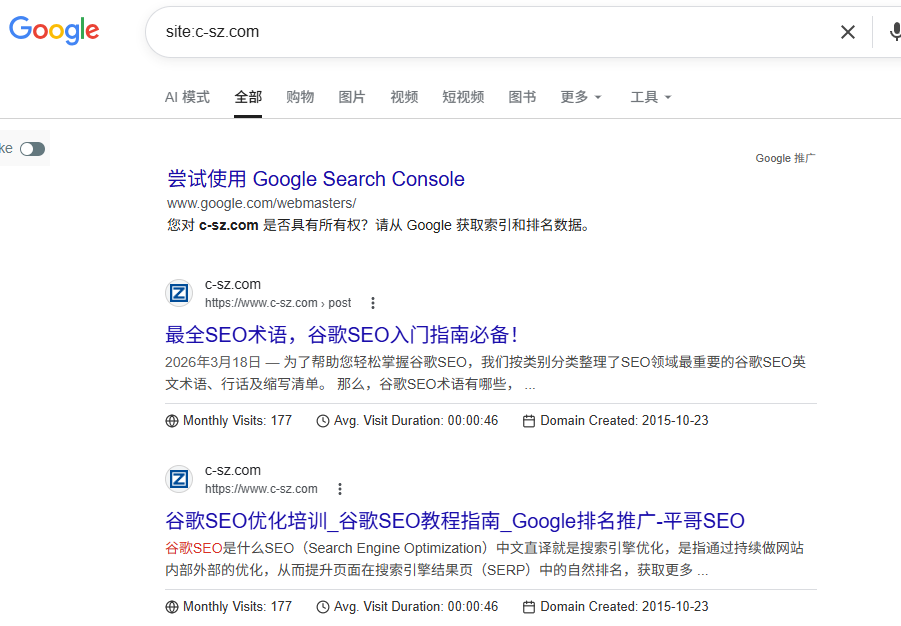Click calendar icon in first Domain Created row
The image size is (901, 626).
pyautogui.click(x=529, y=421)
